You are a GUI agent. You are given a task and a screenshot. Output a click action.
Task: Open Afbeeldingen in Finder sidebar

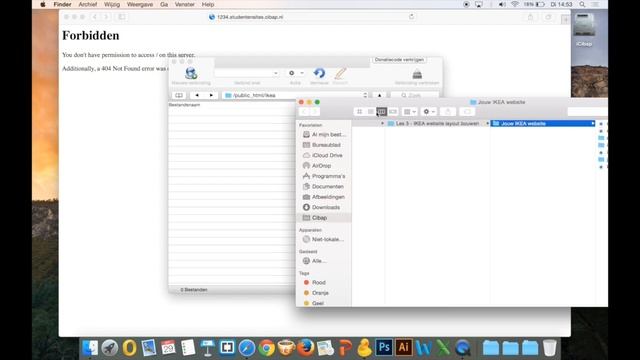pos(324,197)
